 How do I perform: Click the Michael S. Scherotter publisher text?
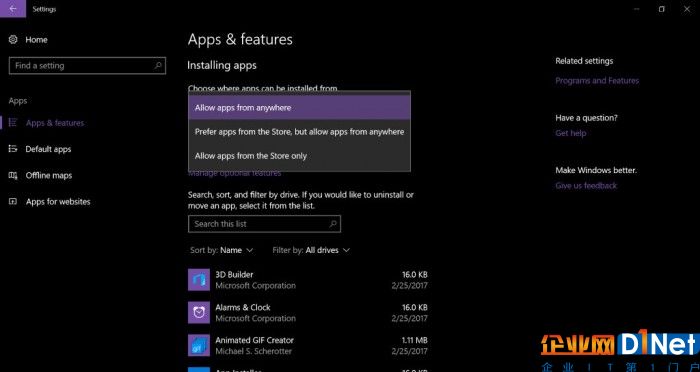(253, 351)
